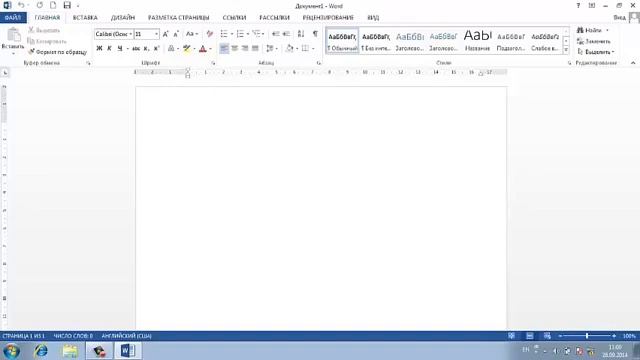Open the font size dropdown
Viewport: 640px width, 360px height.
156,34
